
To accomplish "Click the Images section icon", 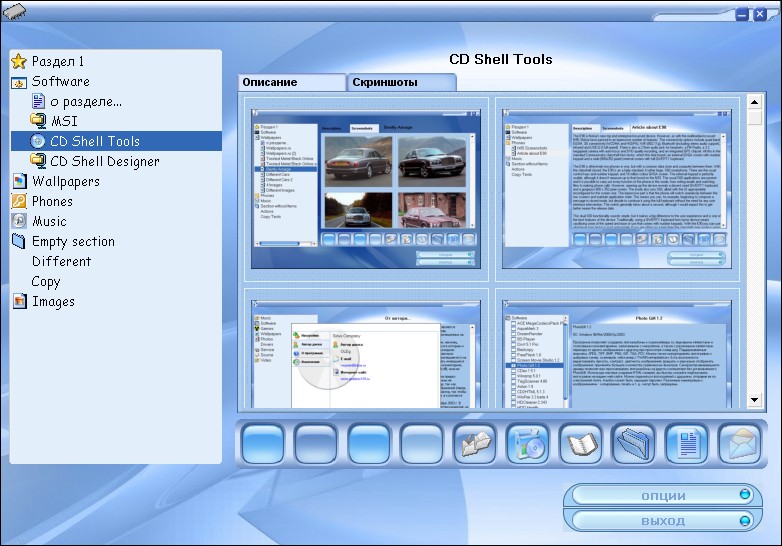I will (x=19, y=301).
